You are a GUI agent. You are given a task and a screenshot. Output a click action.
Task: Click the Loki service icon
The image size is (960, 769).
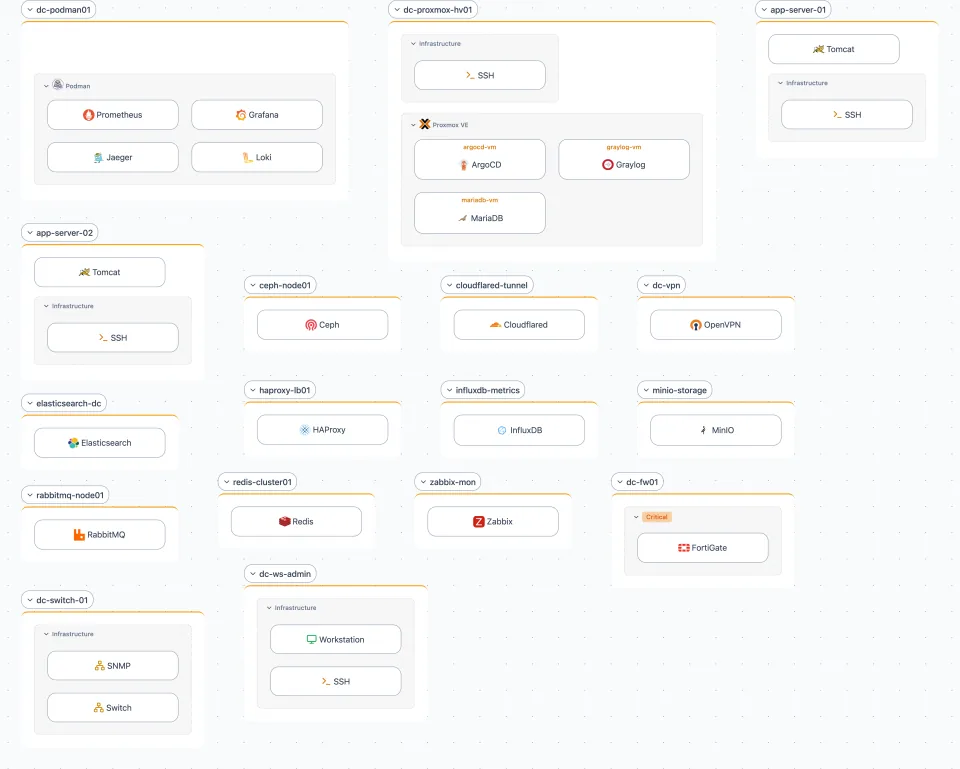tap(248, 157)
